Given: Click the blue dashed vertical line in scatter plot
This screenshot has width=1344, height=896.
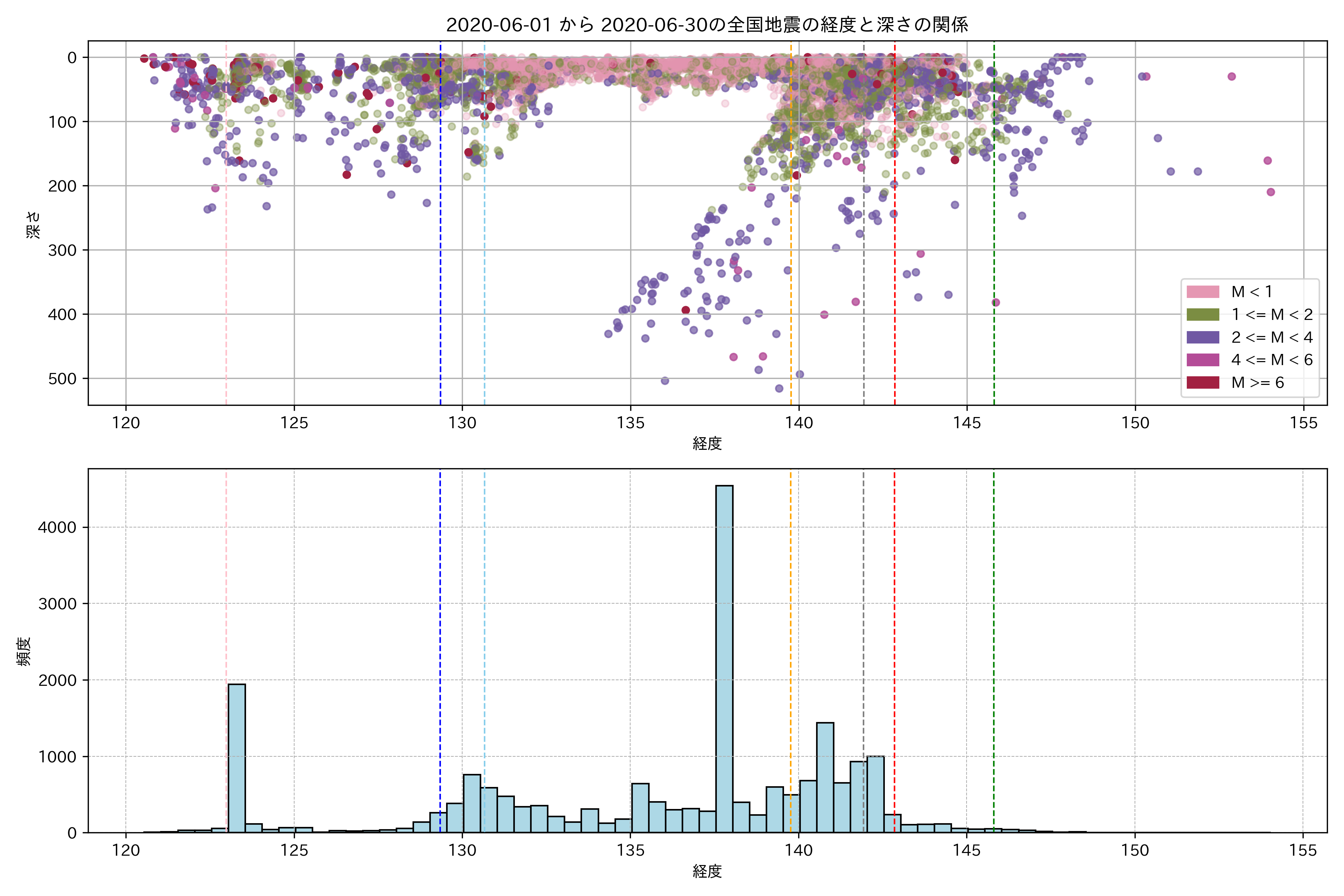Looking at the screenshot, I should pyautogui.click(x=440, y=228).
